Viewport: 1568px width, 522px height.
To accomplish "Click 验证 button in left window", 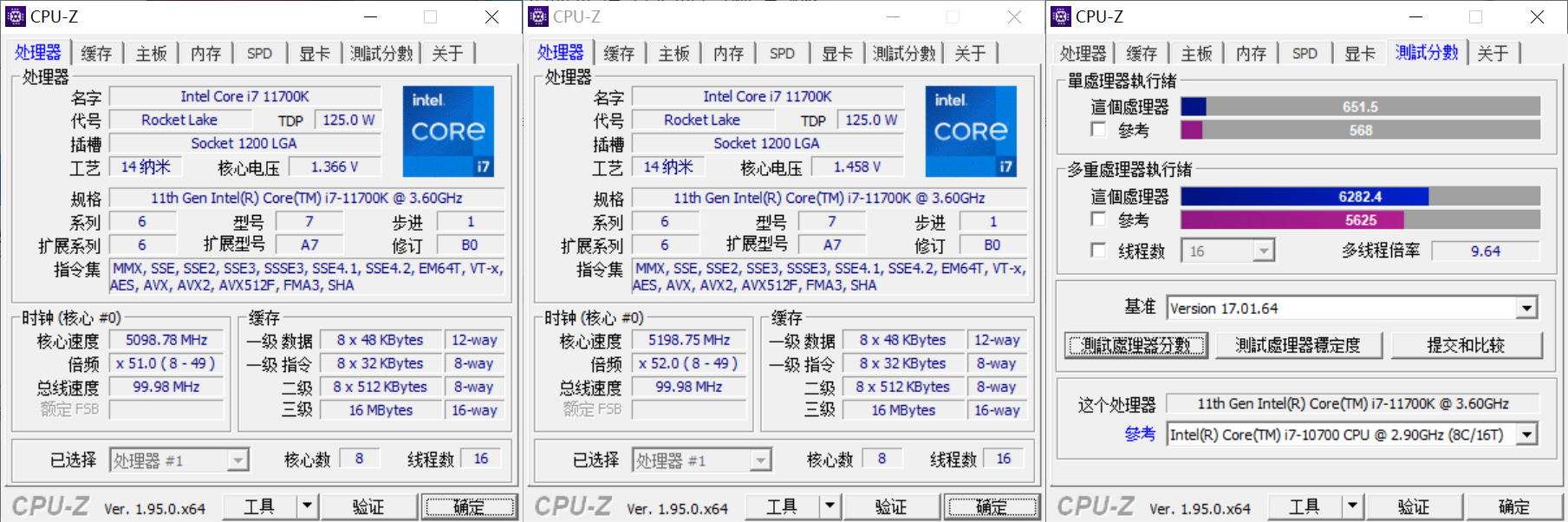I will click(368, 506).
